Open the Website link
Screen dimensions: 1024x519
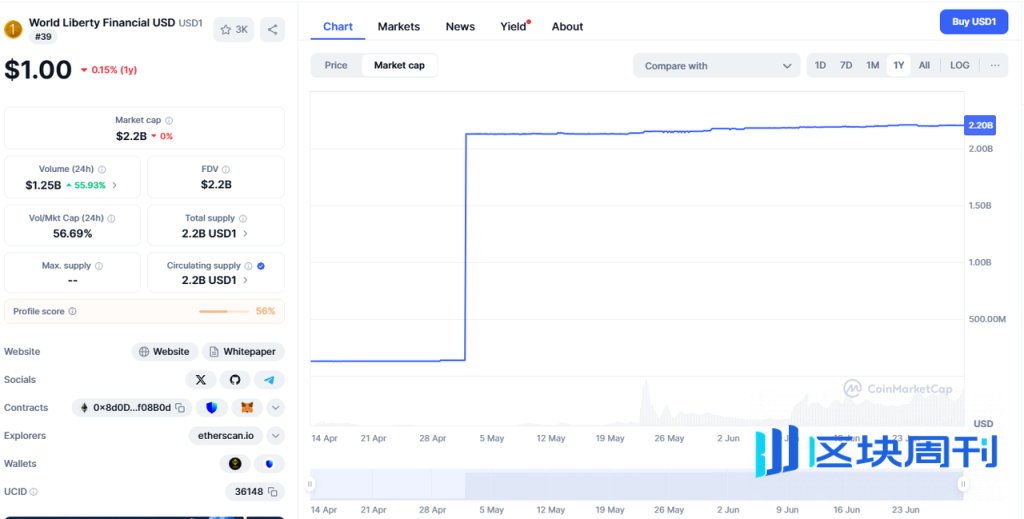pyautogui.click(x=164, y=351)
